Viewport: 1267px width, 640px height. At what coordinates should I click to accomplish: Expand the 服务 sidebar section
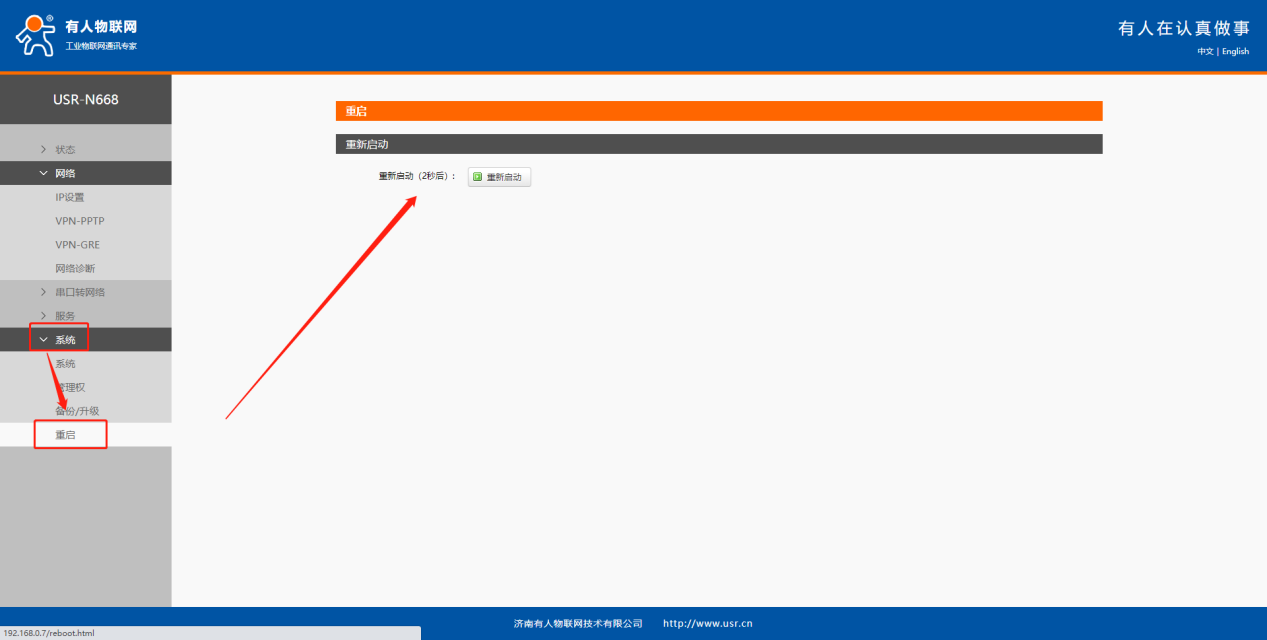(x=65, y=316)
